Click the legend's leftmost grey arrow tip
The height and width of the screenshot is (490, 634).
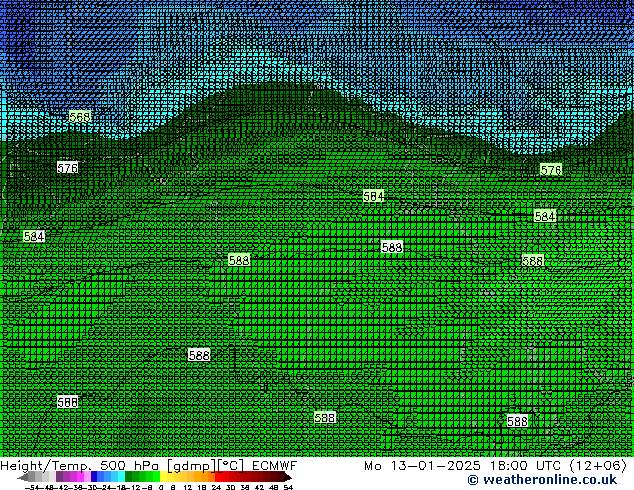[22, 477]
